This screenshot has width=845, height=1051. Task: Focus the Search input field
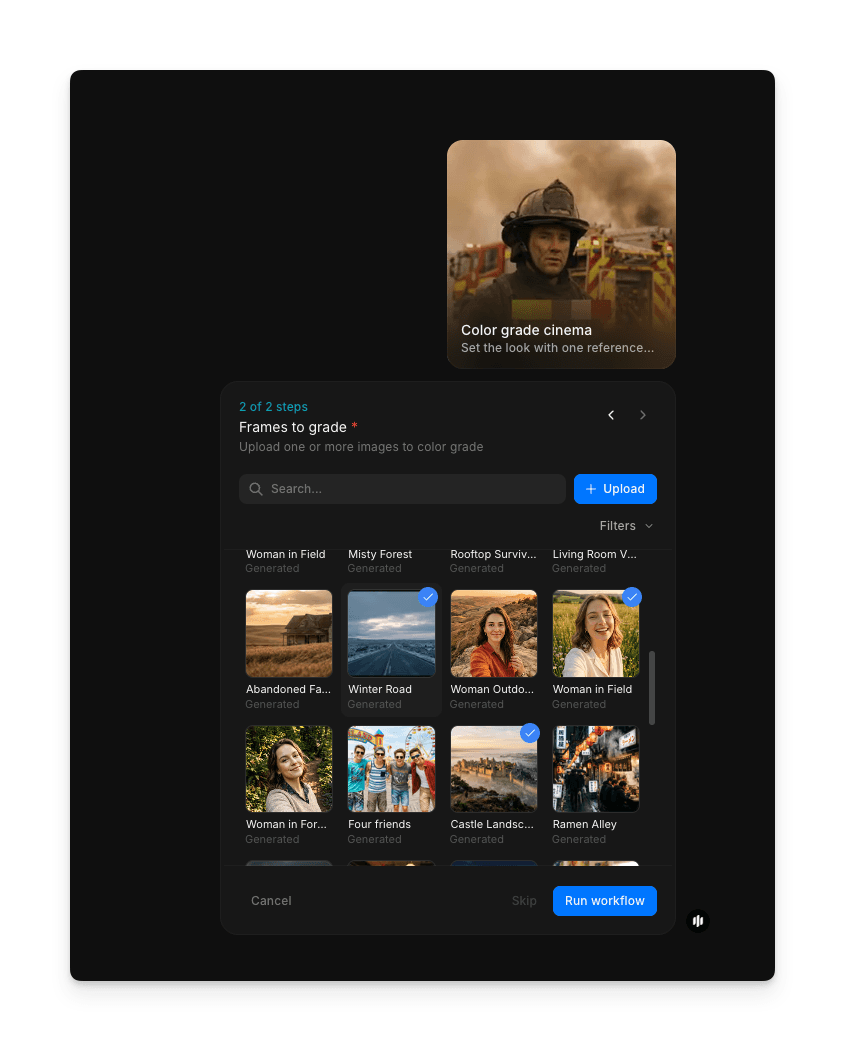[x=410, y=489]
